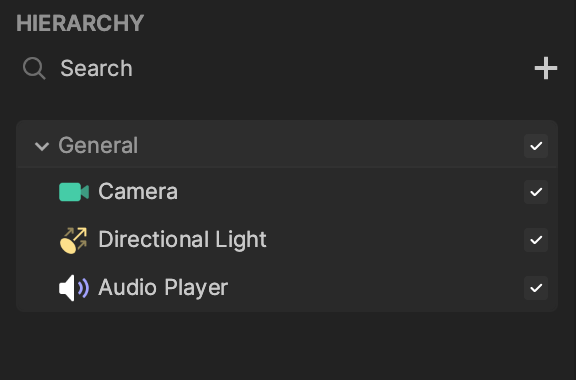Click the Directional Light arrows icon
The image size is (576, 380).
coord(73,240)
